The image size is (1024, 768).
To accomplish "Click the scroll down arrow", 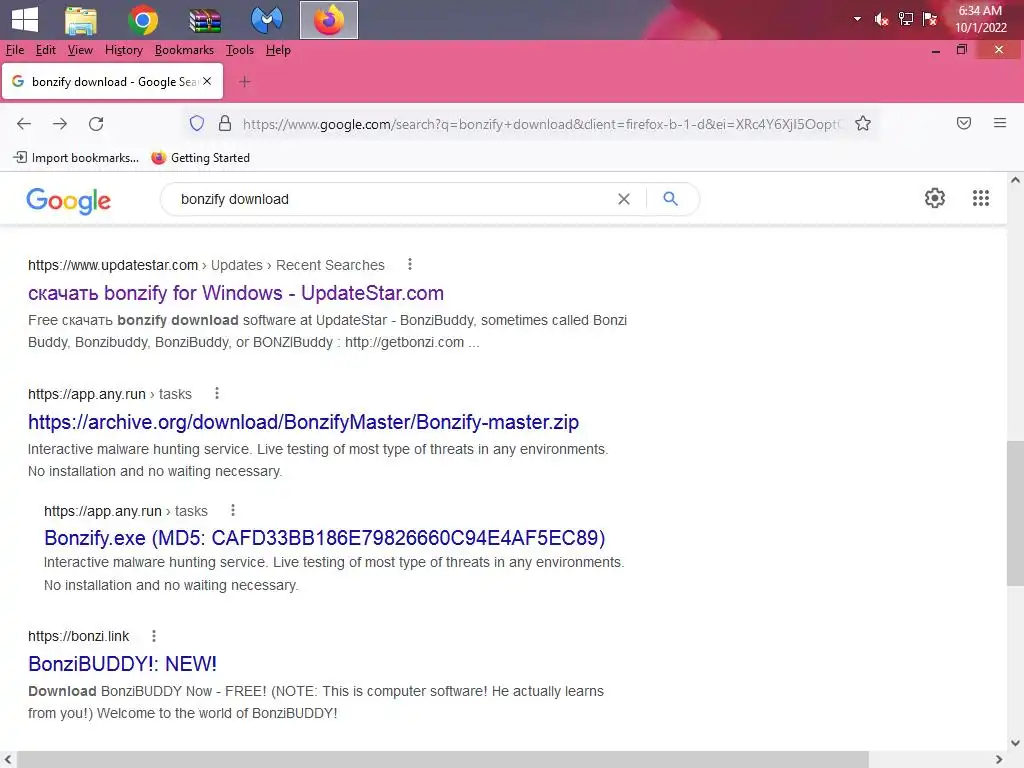I will click(1015, 743).
